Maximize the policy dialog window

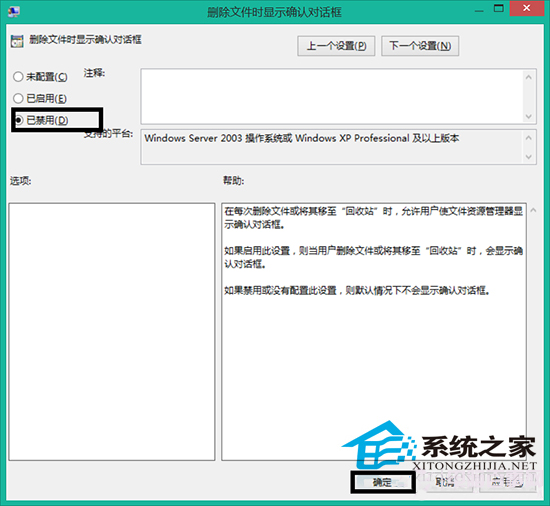[x=498, y=8]
